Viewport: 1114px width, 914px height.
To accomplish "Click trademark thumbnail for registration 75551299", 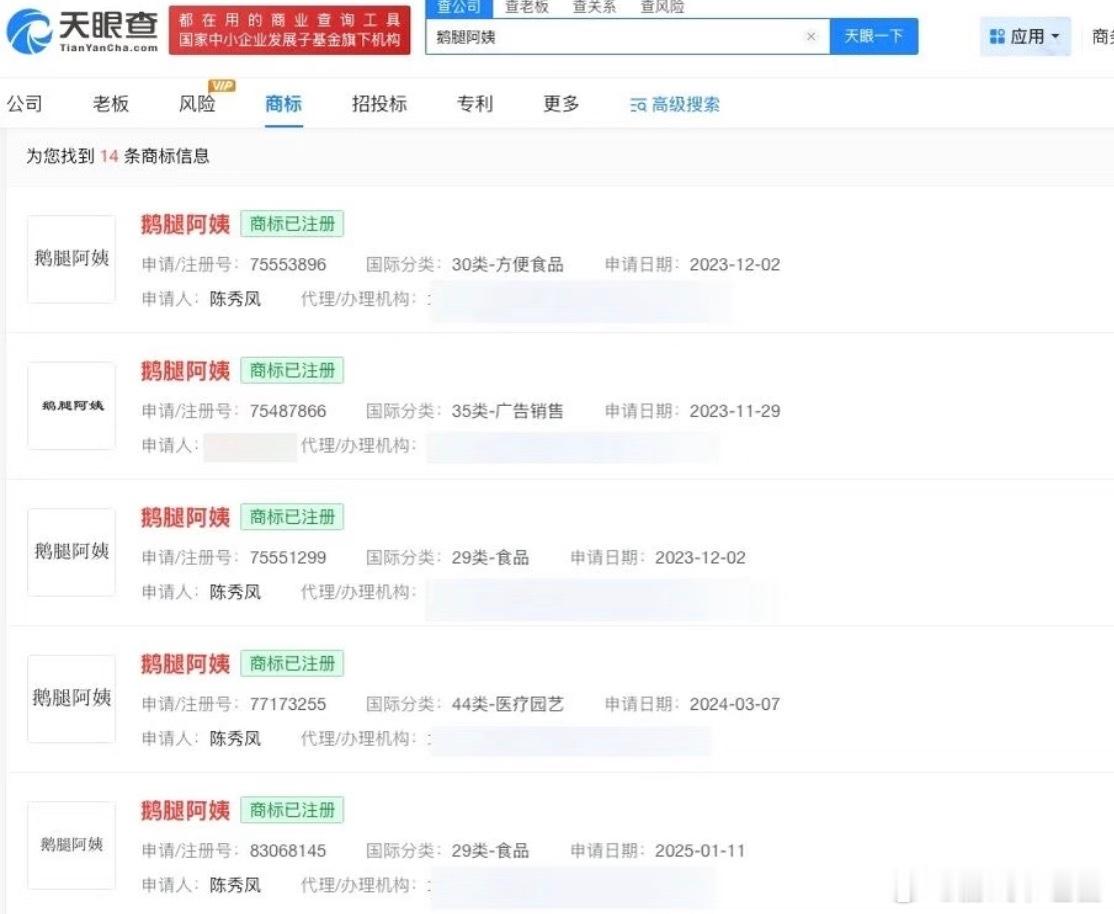I will 71,552.
